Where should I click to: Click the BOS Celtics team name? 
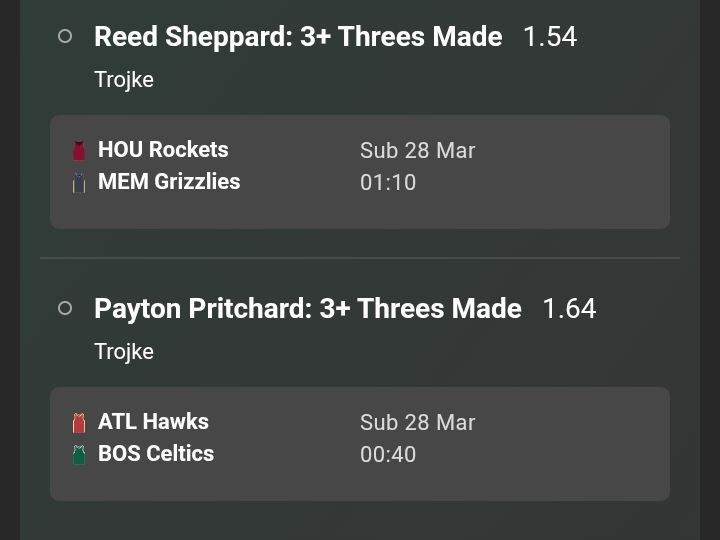[x=156, y=454]
